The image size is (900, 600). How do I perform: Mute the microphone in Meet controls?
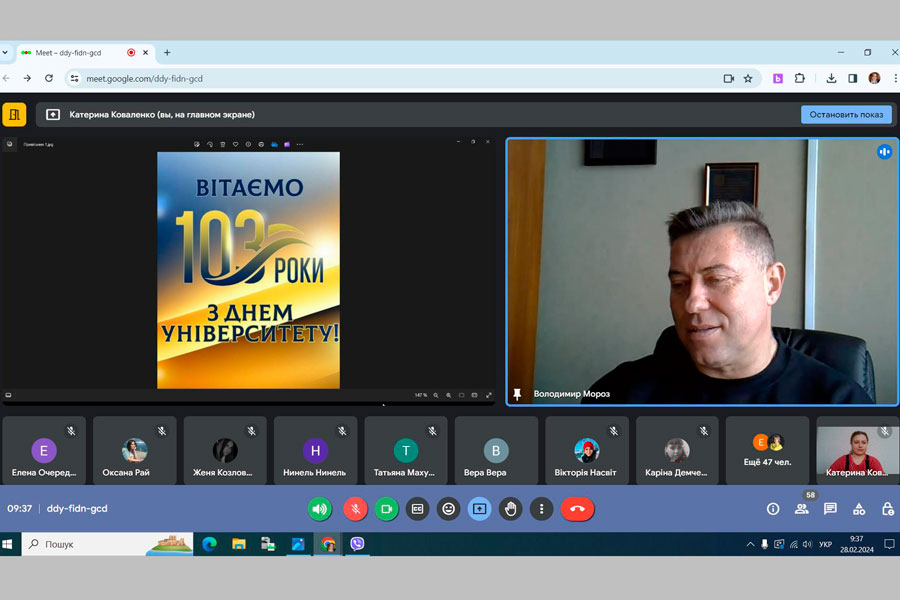pyautogui.click(x=355, y=509)
